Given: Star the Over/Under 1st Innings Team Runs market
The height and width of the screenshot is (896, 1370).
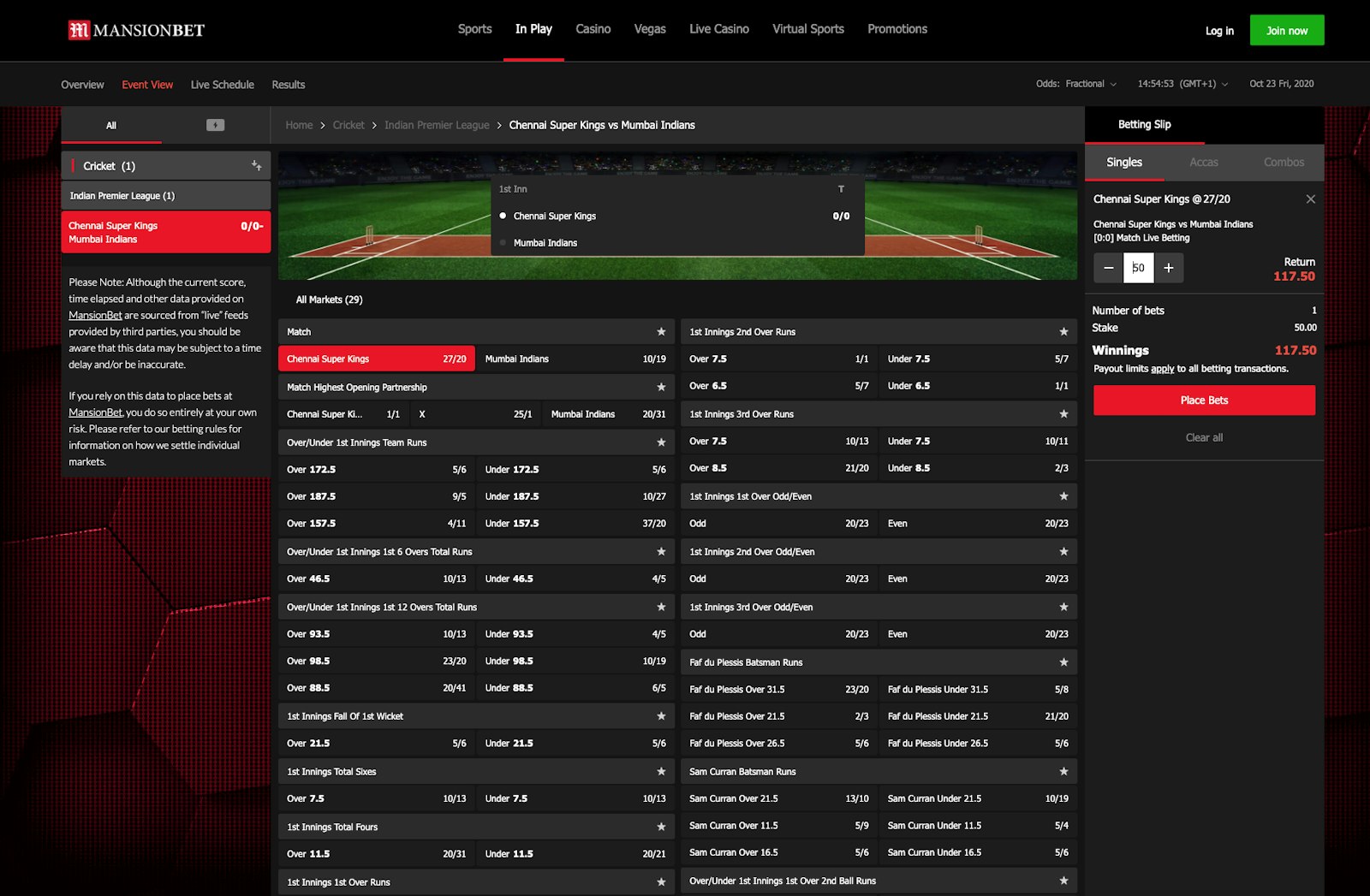Looking at the screenshot, I should 659,442.
